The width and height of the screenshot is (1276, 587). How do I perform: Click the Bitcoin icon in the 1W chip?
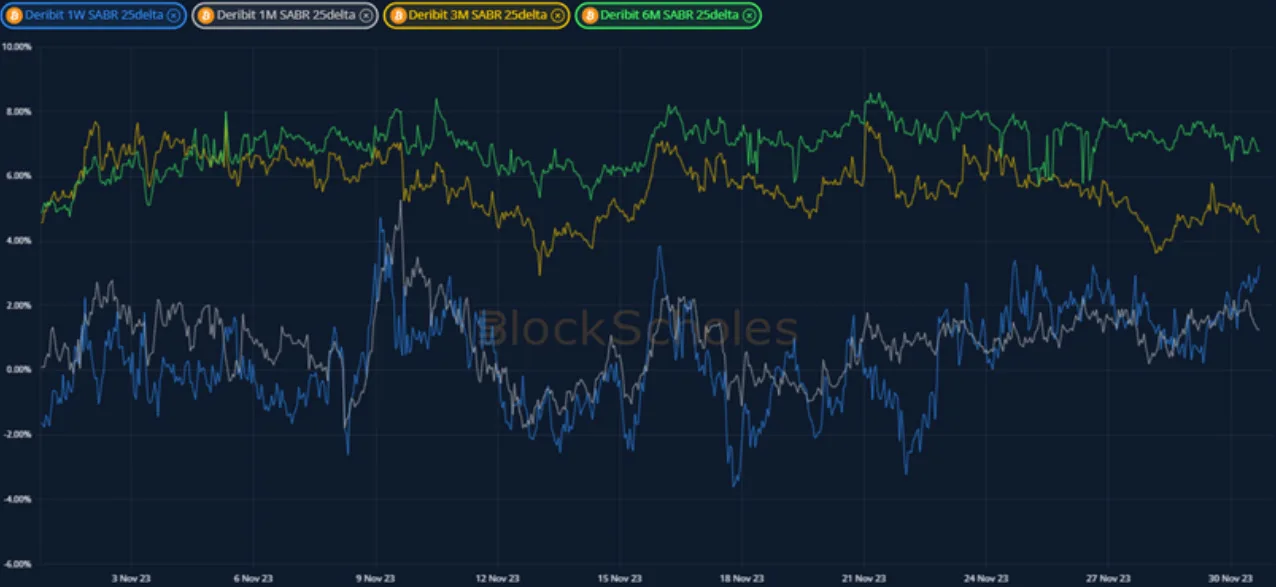pyautogui.click(x=15, y=15)
